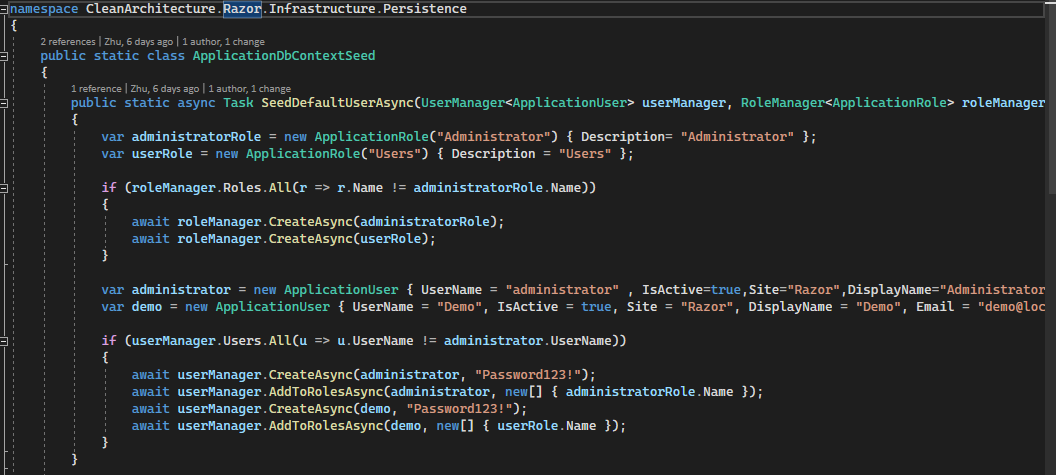Viewport: 1056px width, 475px height.
Task: Click "userRole.Name" in last AddToRolesAsync call
Action: point(547,426)
